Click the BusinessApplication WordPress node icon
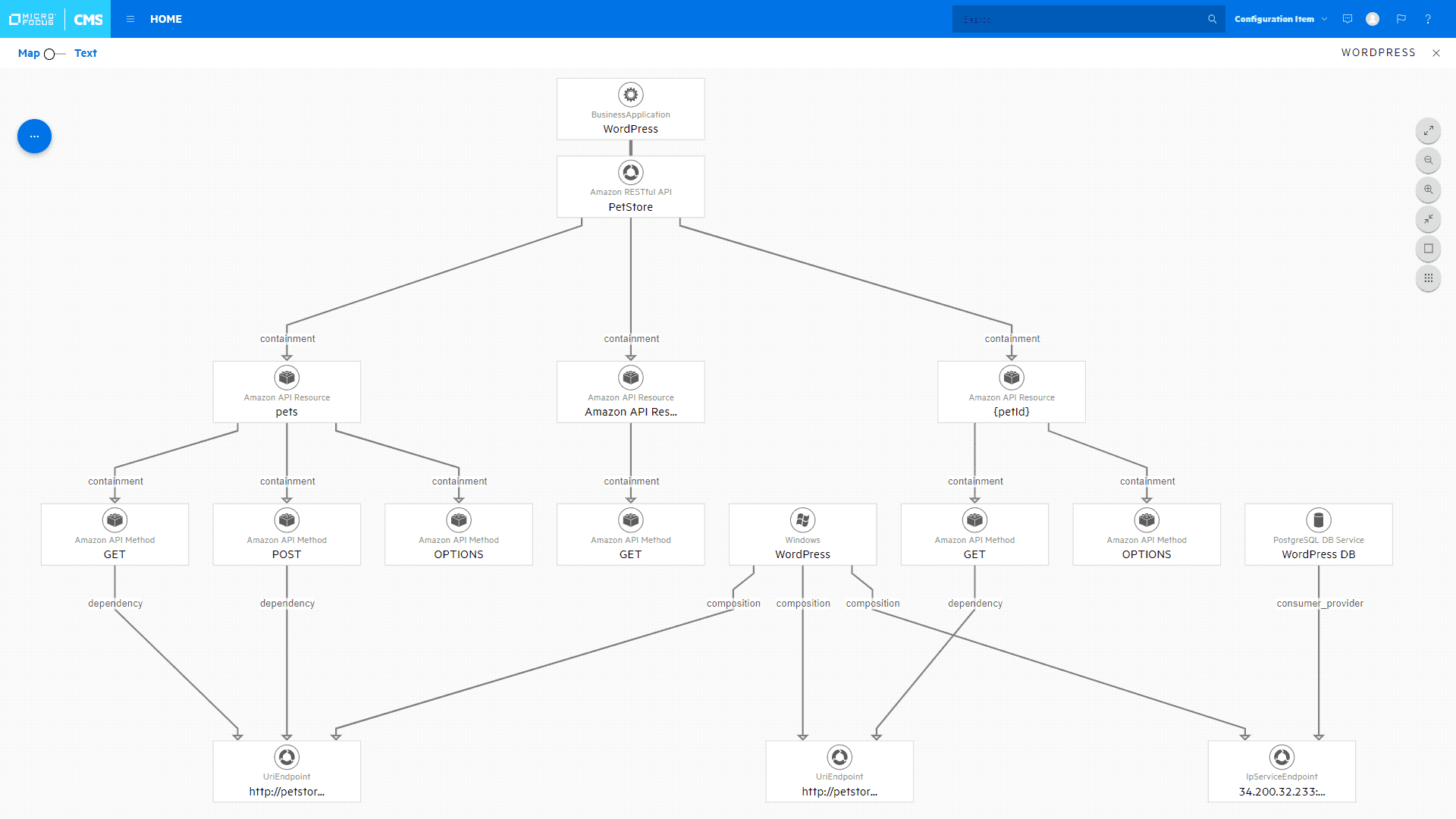The image size is (1456, 819). click(x=630, y=94)
